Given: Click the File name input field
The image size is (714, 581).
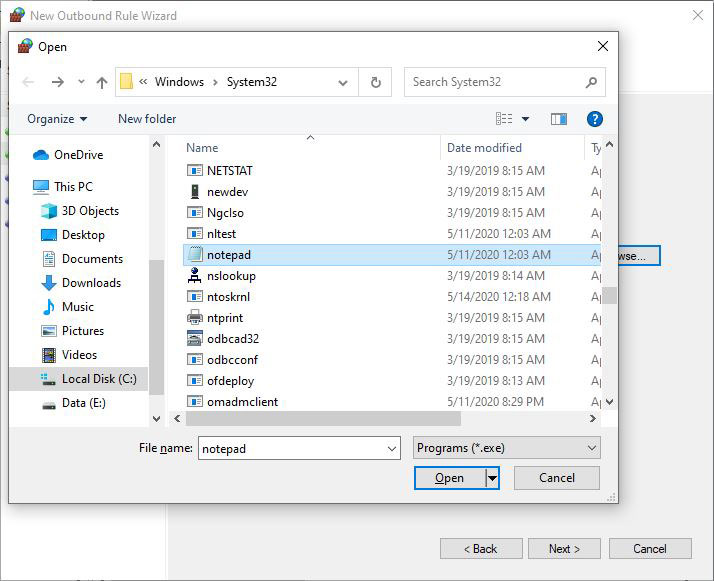Looking at the screenshot, I should pos(299,448).
